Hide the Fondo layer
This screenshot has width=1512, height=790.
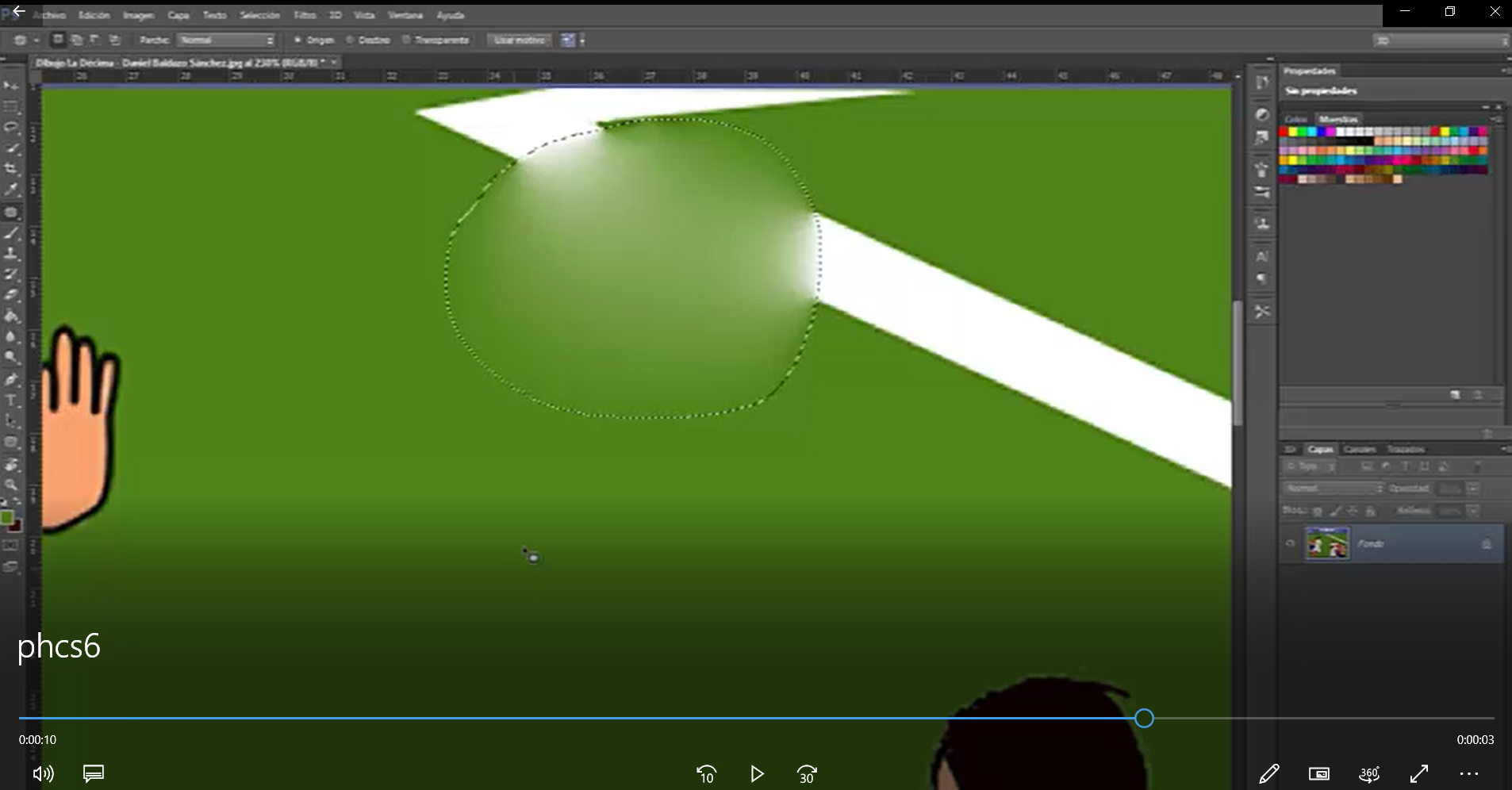tap(1291, 543)
